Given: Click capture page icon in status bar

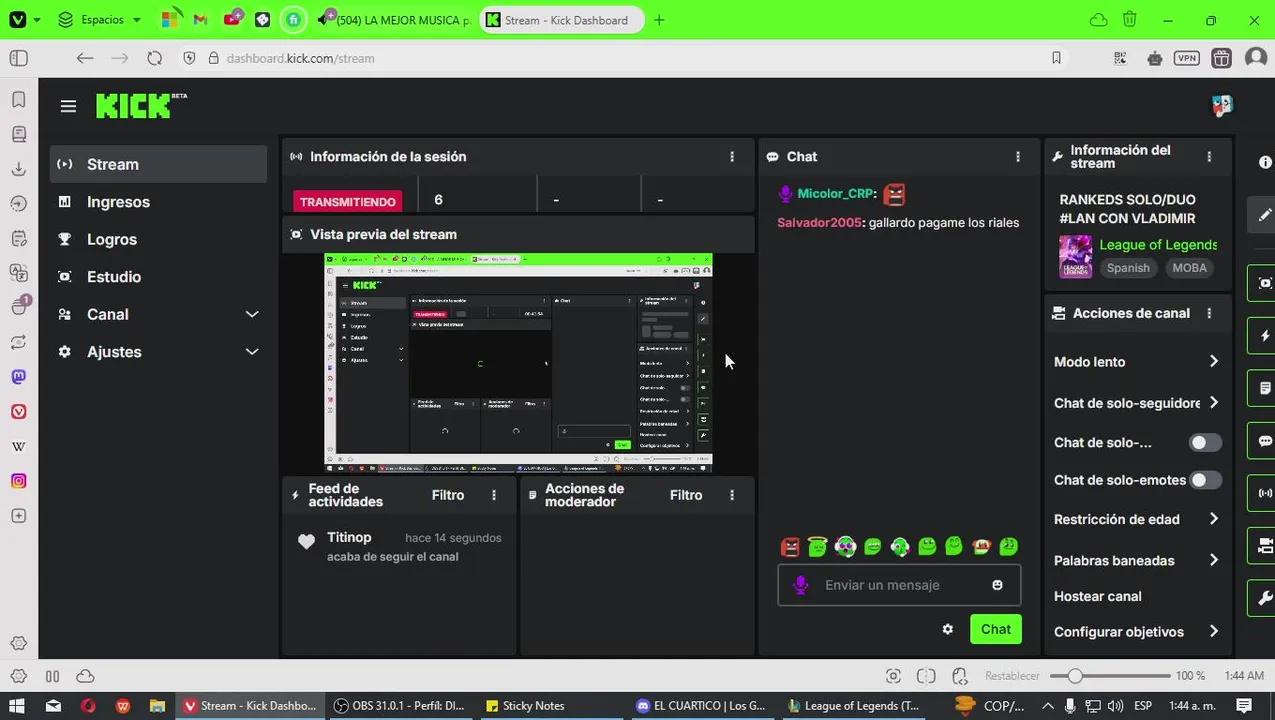Looking at the screenshot, I should (x=894, y=676).
